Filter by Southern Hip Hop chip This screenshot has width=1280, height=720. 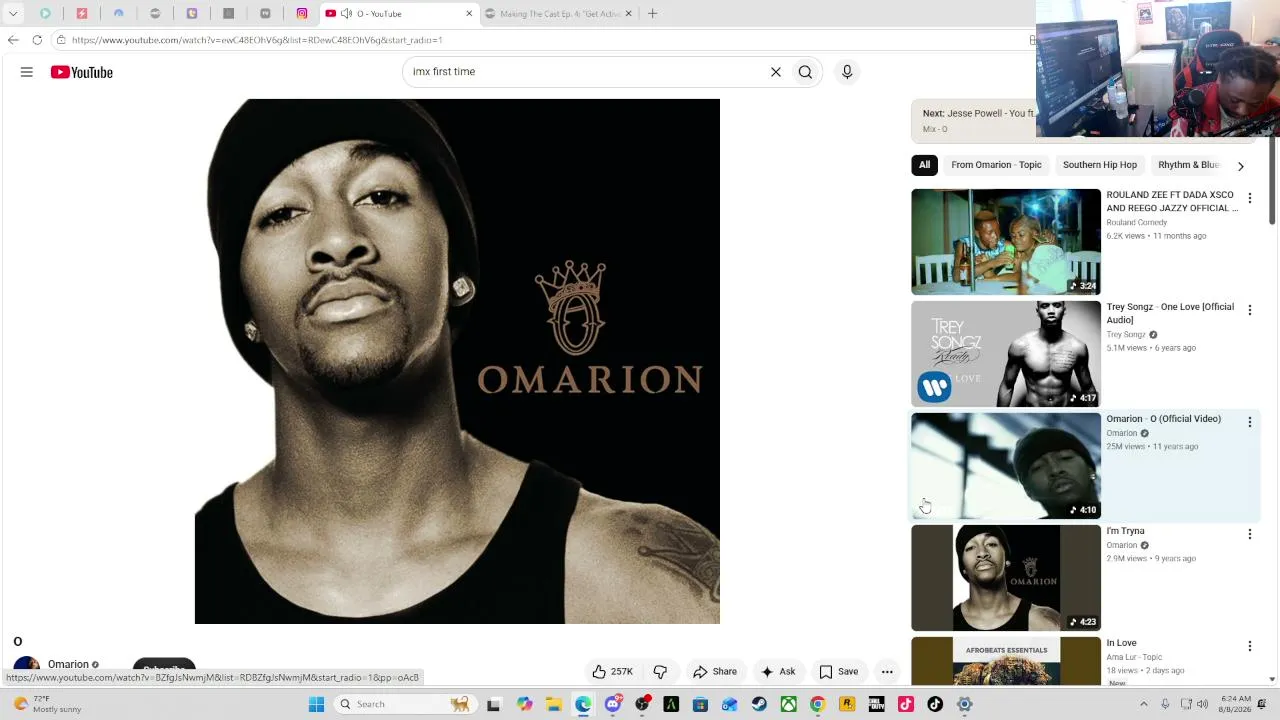click(1100, 165)
